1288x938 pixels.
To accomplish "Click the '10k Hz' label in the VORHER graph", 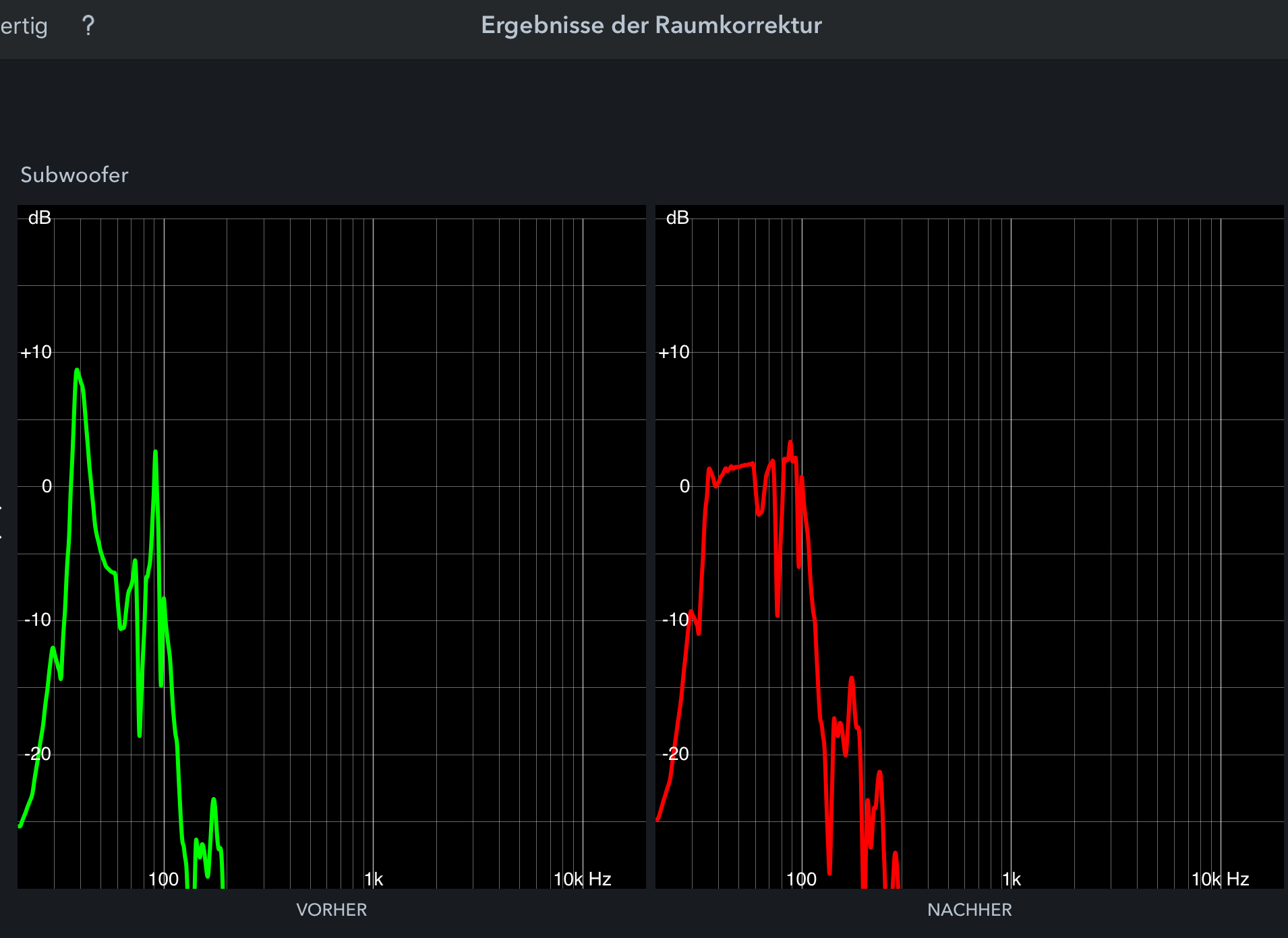I will click(x=582, y=879).
